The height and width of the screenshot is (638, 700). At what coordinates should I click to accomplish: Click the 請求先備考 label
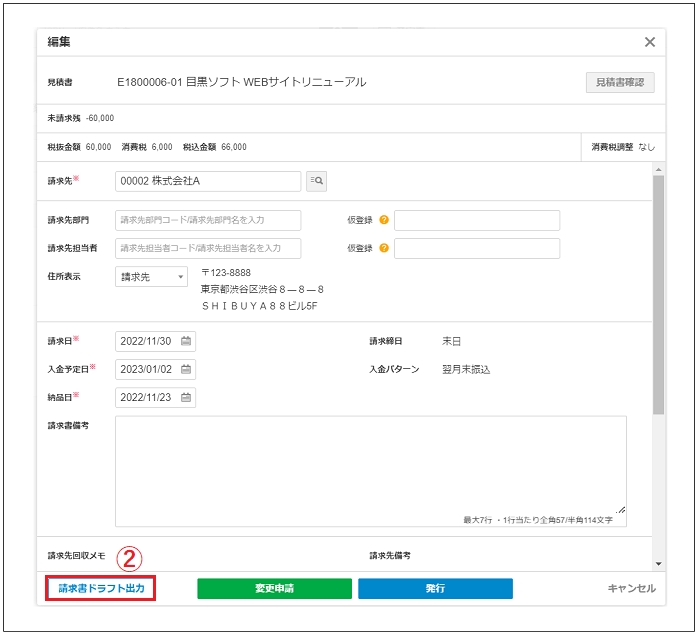(390, 556)
